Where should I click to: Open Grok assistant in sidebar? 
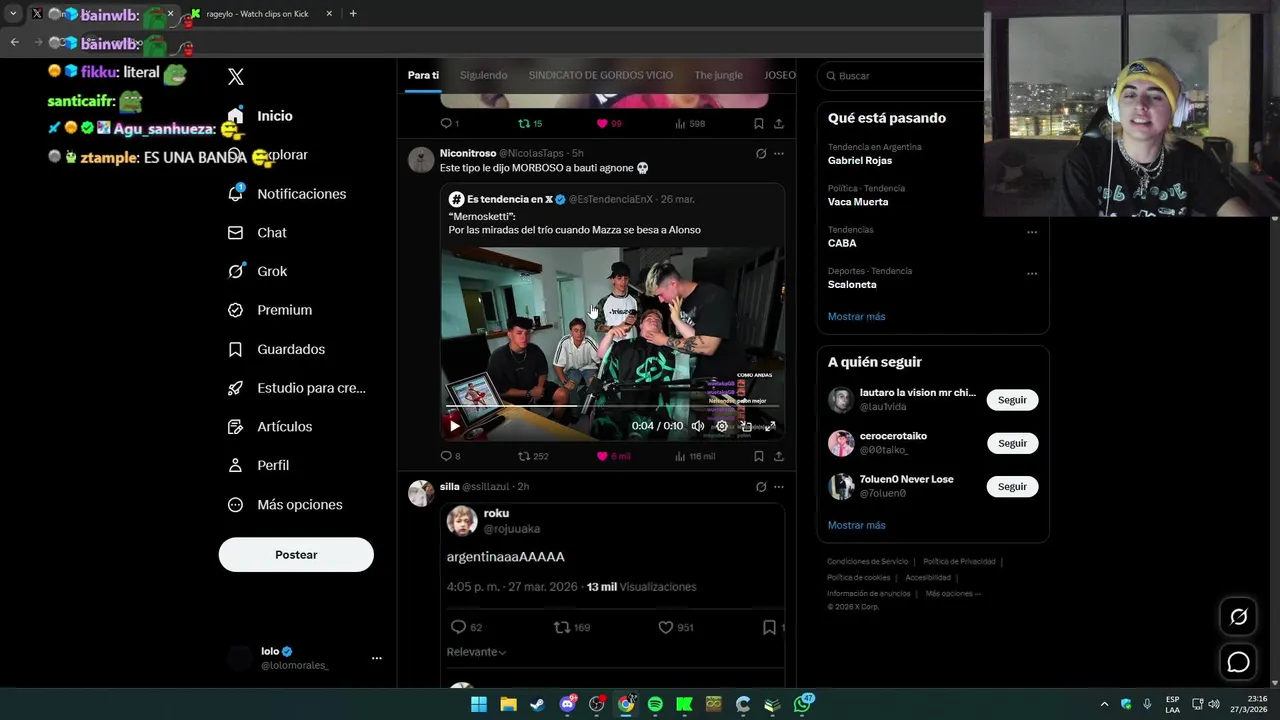coord(257,271)
